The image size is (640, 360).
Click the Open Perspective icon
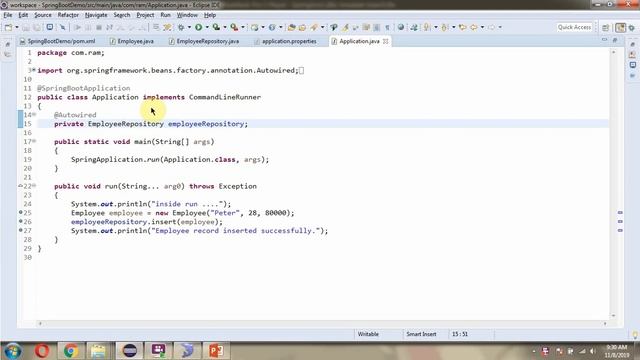click(x=606, y=27)
